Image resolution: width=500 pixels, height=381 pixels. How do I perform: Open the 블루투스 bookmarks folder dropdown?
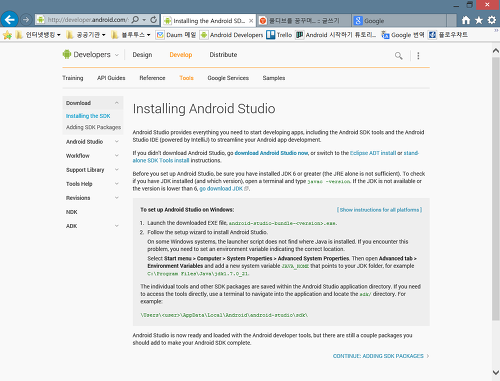click(x=130, y=35)
